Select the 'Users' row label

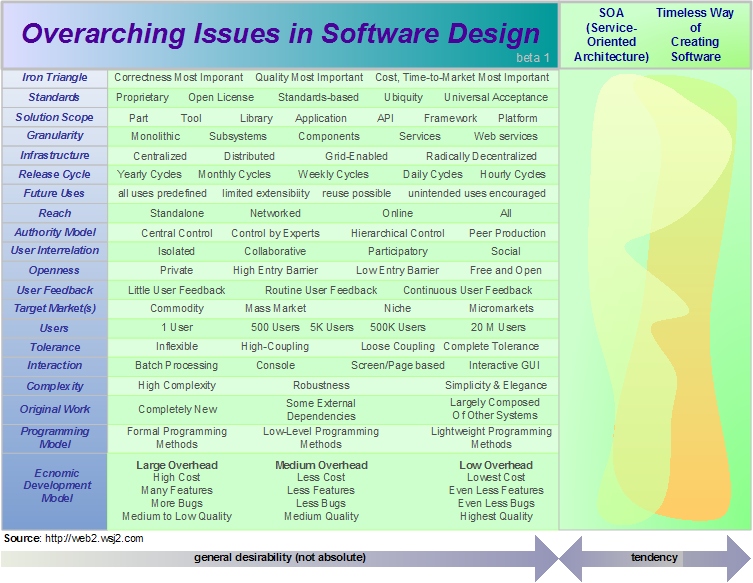(x=54, y=328)
